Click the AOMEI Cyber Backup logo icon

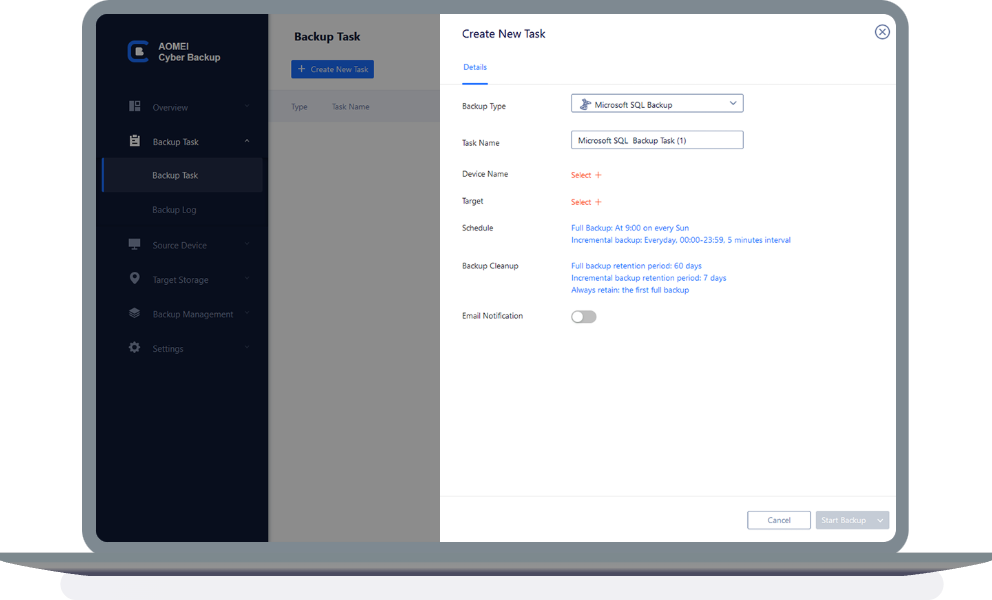click(138, 52)
